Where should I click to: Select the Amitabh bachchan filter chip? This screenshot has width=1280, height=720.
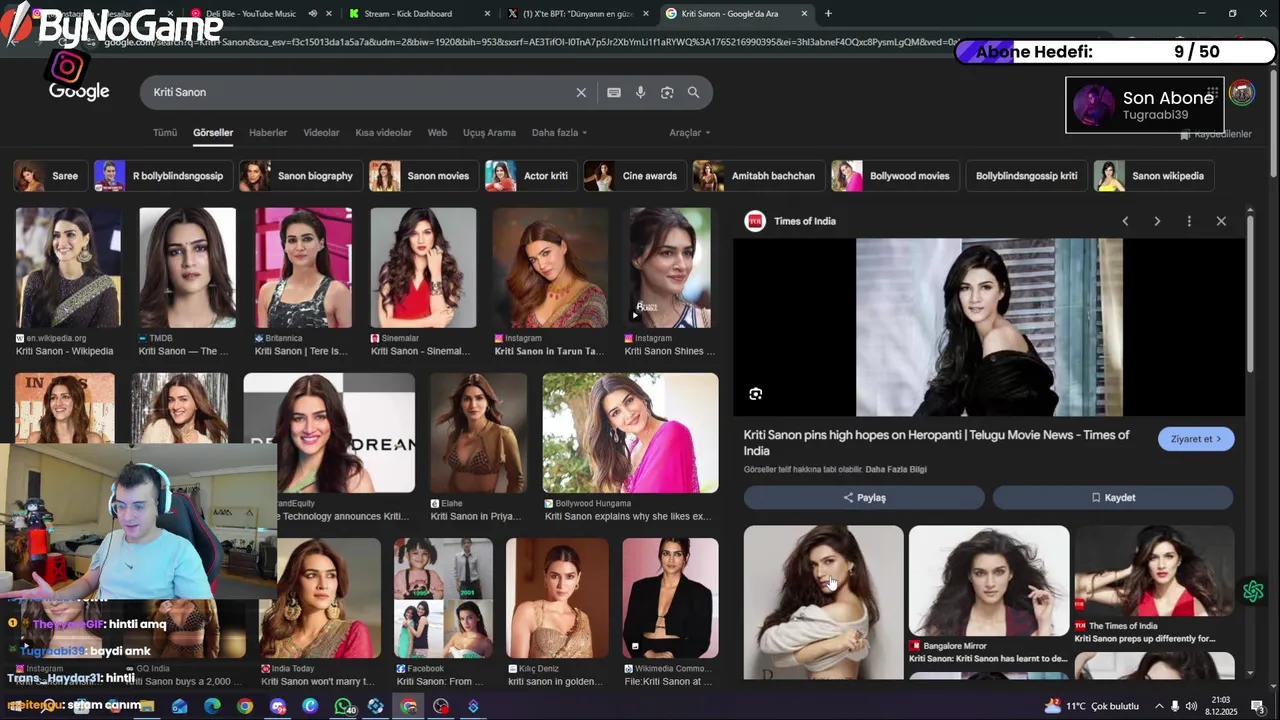759,176
